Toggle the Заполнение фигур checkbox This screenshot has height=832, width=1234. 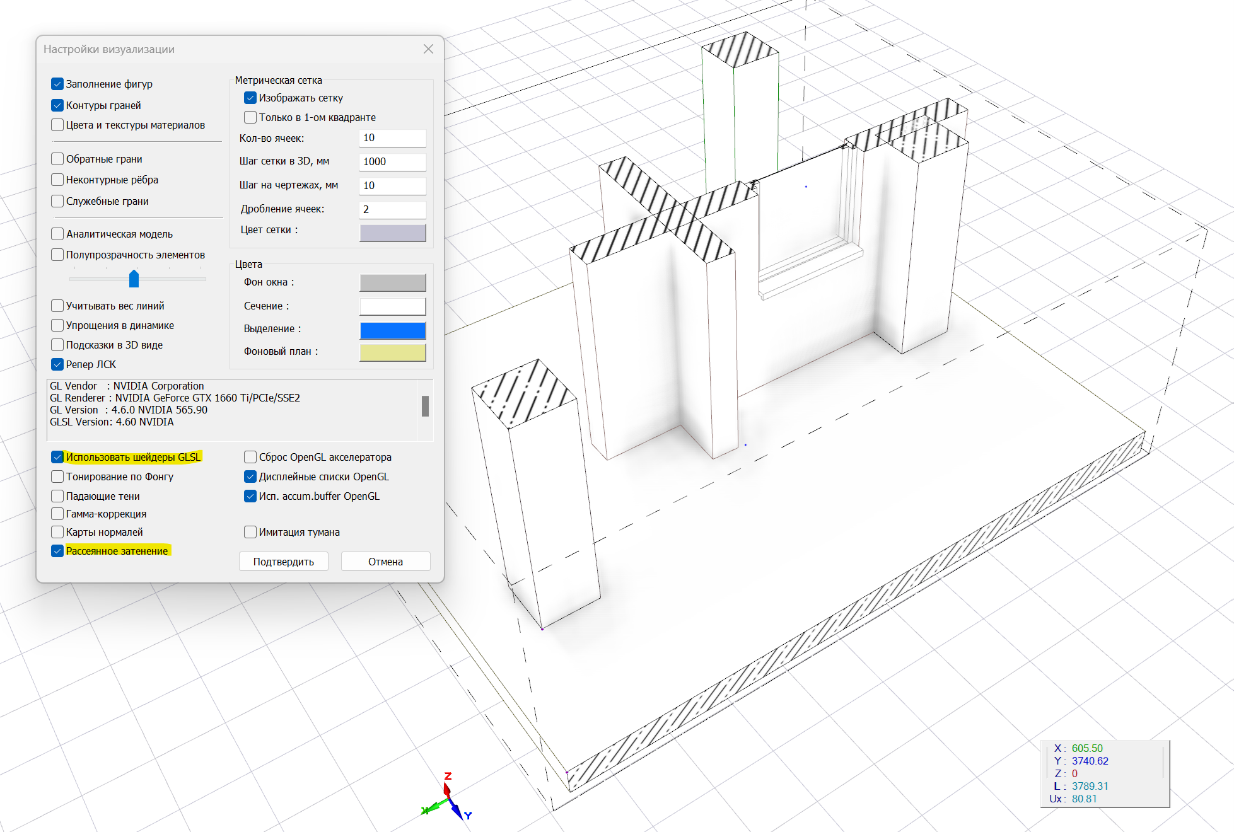(x=58, y=84)
